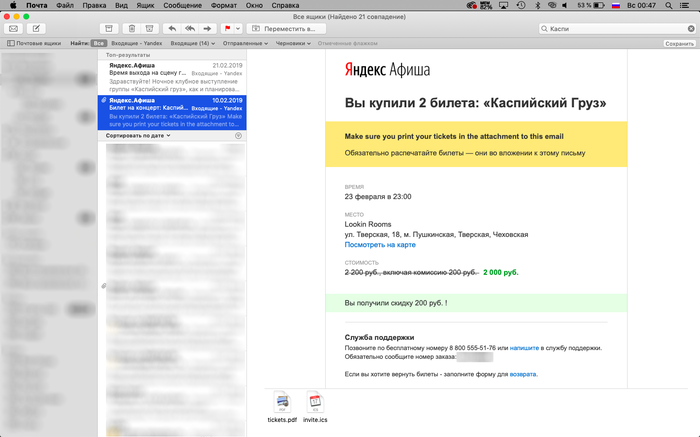
Task: Open the Time Machine menu bar icon
Action: coord(521,5)
